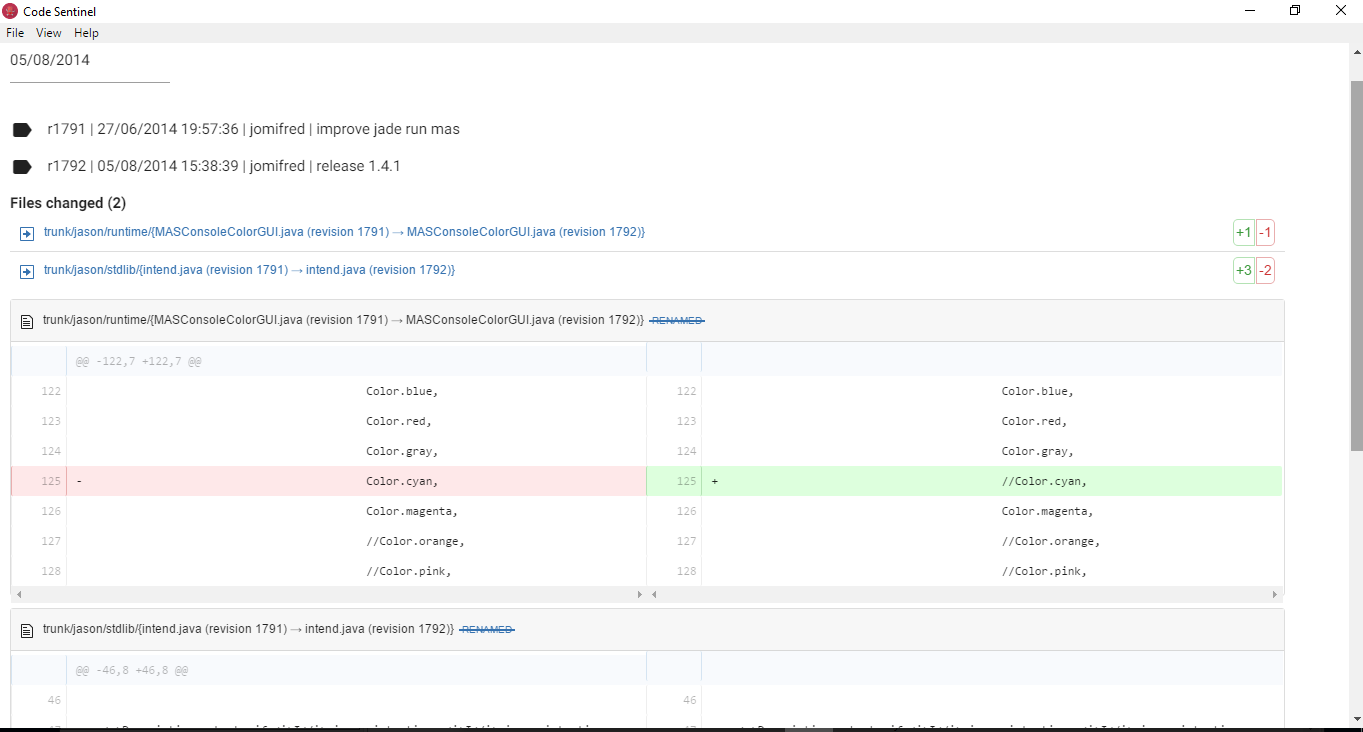Open MASConsoleColorGUI.java changed file link

(x=344, y=232)
